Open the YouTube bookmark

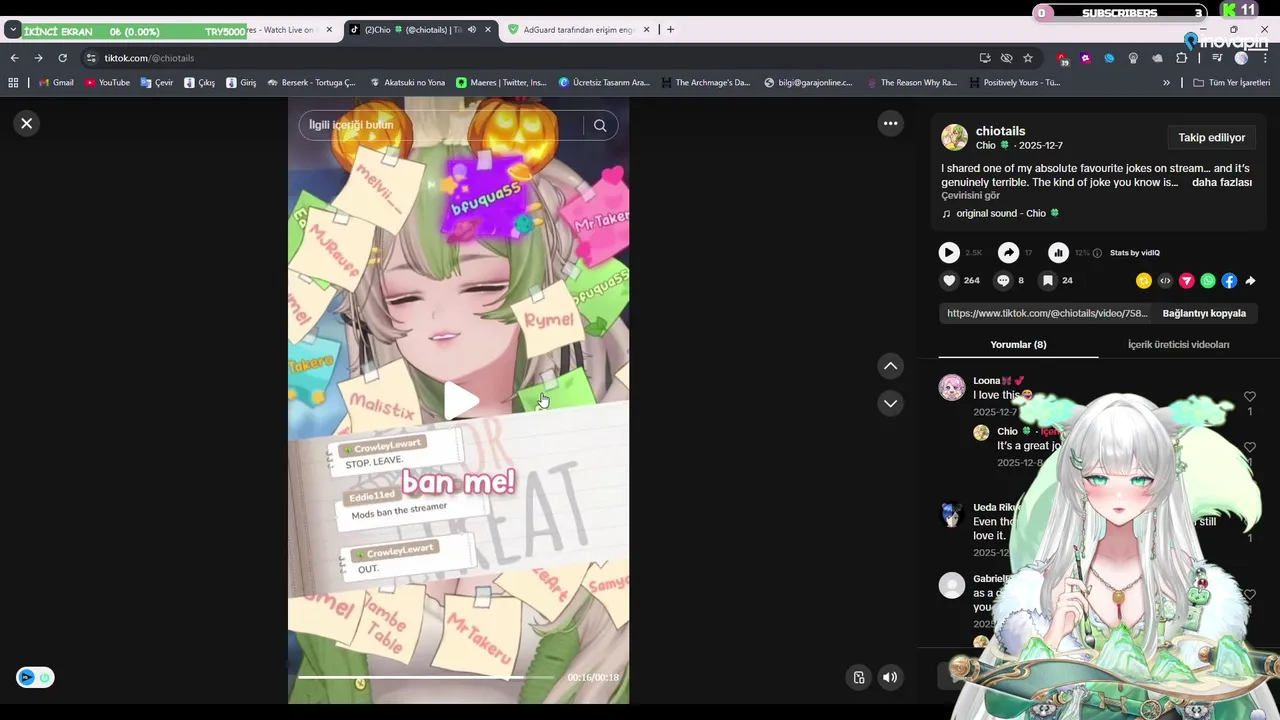point(107,83)
